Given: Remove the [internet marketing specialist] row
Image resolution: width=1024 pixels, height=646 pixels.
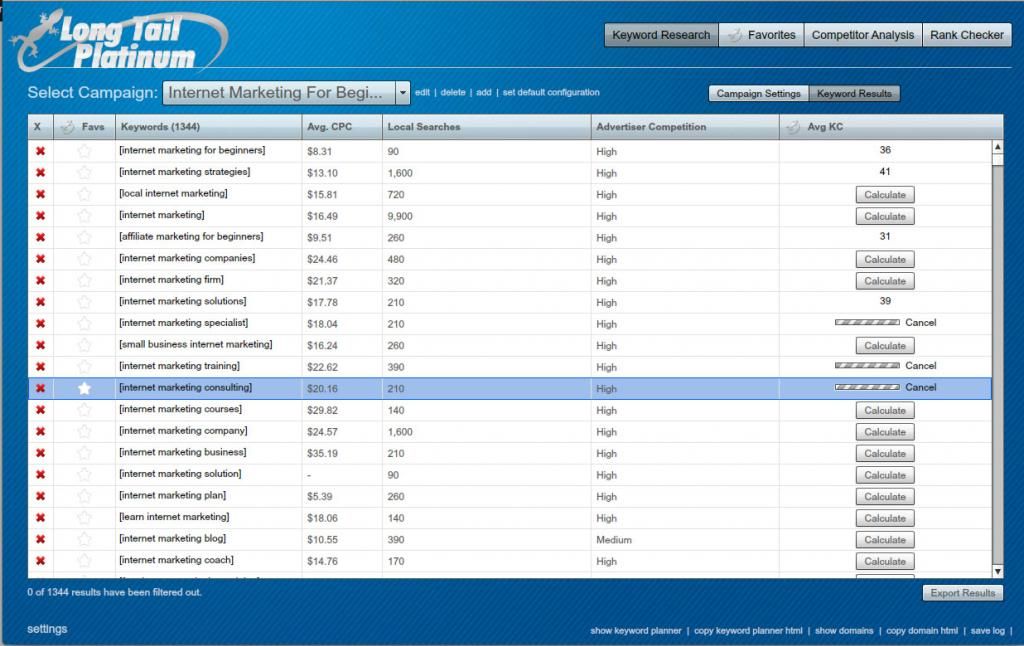Looking at the screenshot, I should point(40,323).
